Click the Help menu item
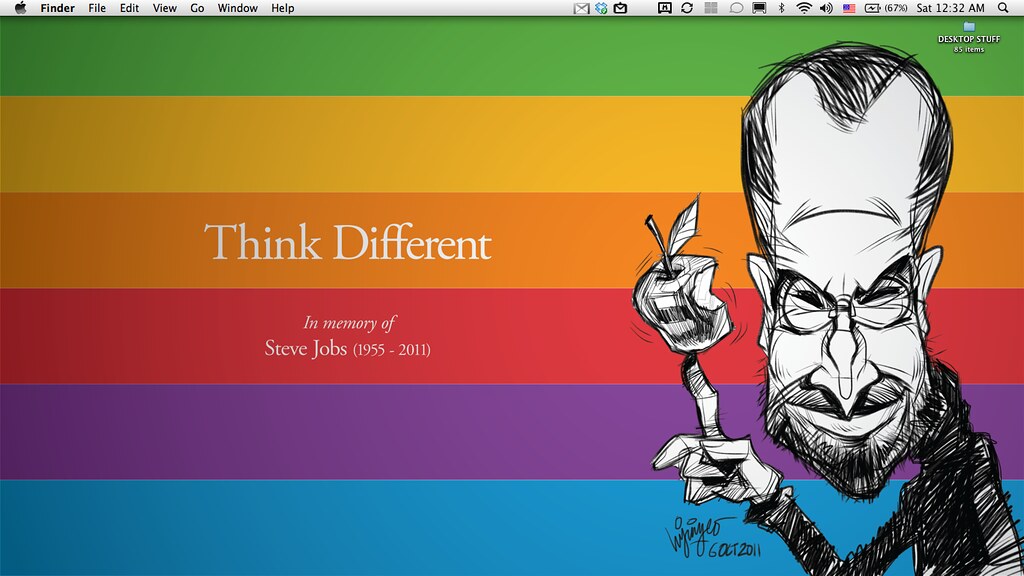Image resolution: width=1024 pixels, height=576 pixels. pos(282,8)
